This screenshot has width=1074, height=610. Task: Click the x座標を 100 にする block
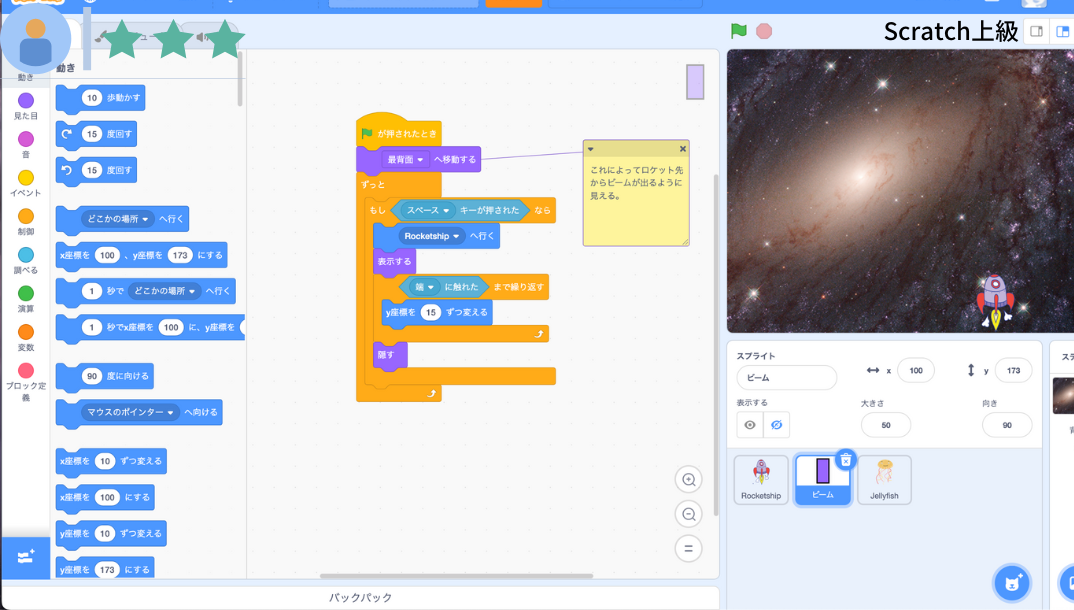coord(105,497)
